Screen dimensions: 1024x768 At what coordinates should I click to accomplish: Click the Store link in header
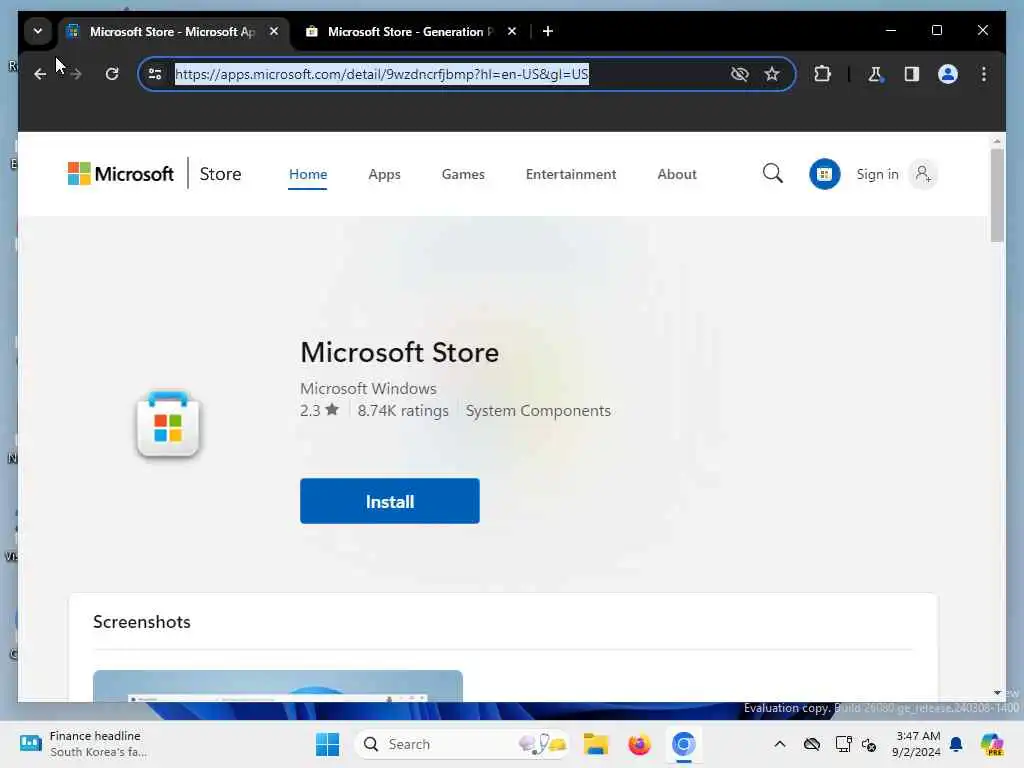(220, 174)
